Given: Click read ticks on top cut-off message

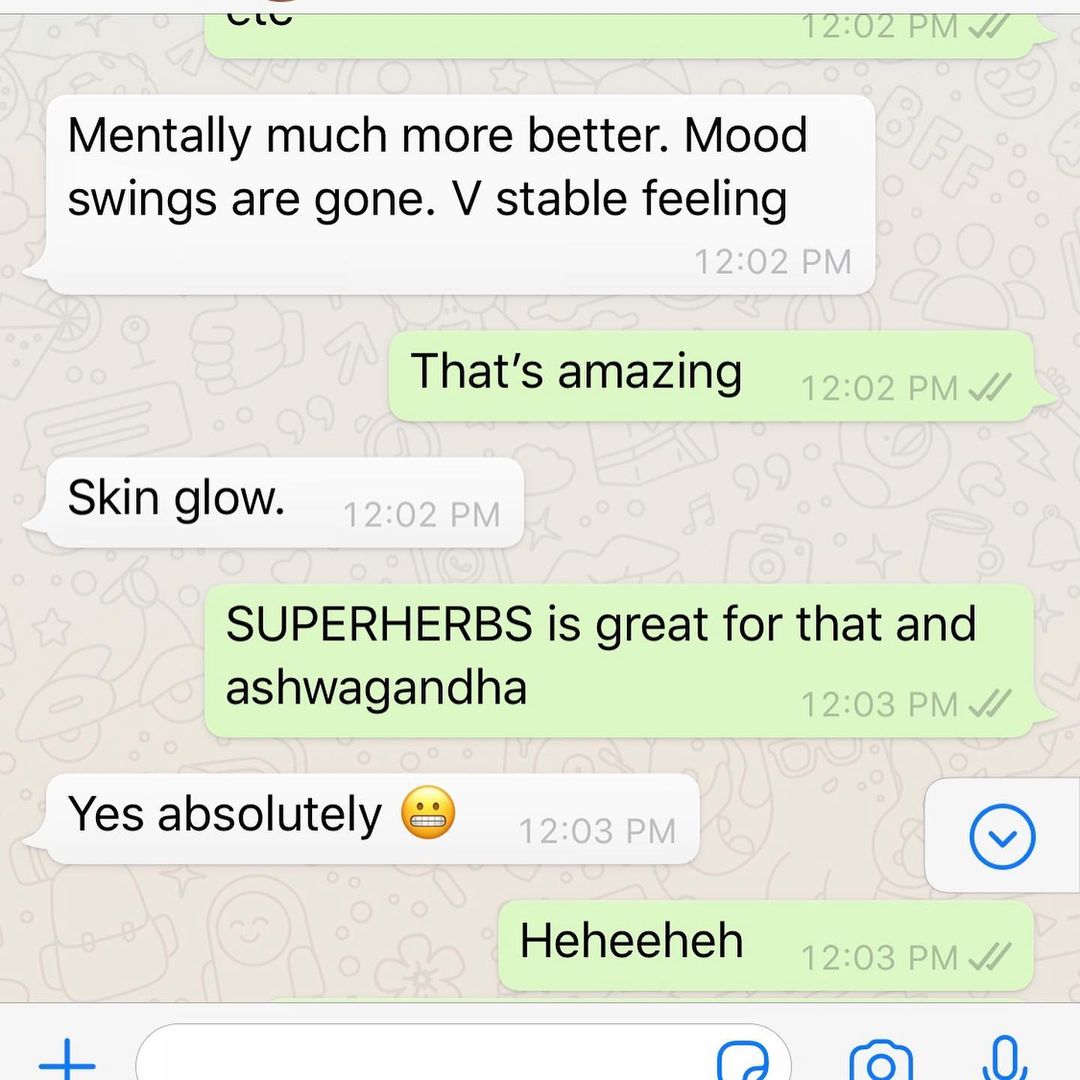Looking at the screenshot, I should coord(990,28).
